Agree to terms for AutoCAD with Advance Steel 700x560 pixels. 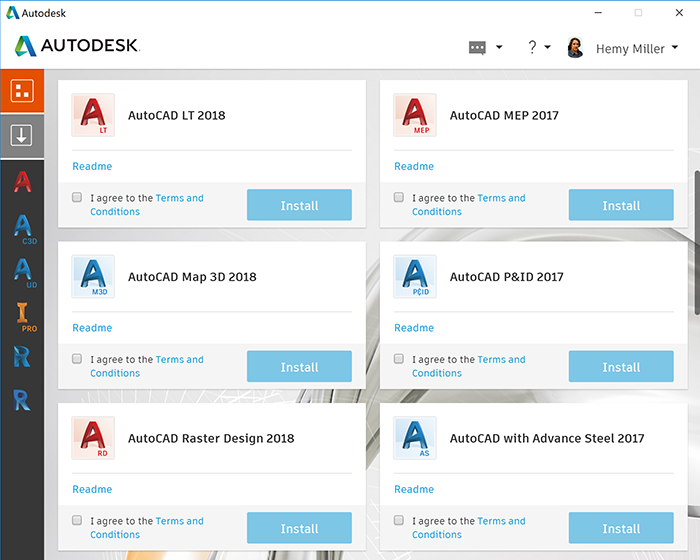(399, 520)
